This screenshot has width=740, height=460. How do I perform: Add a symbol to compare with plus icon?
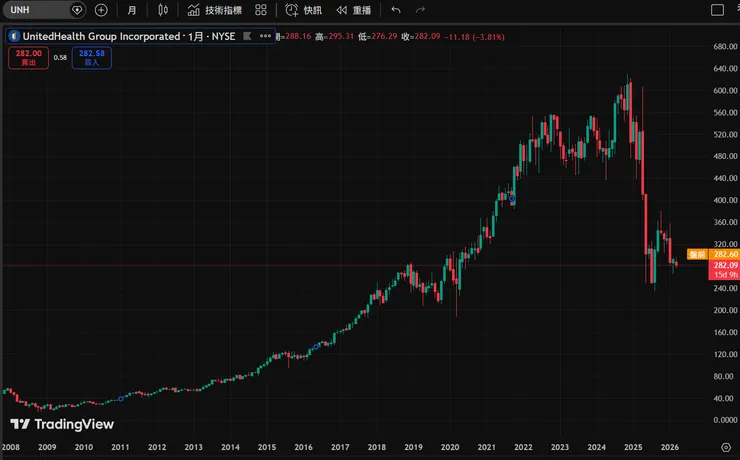101,10
